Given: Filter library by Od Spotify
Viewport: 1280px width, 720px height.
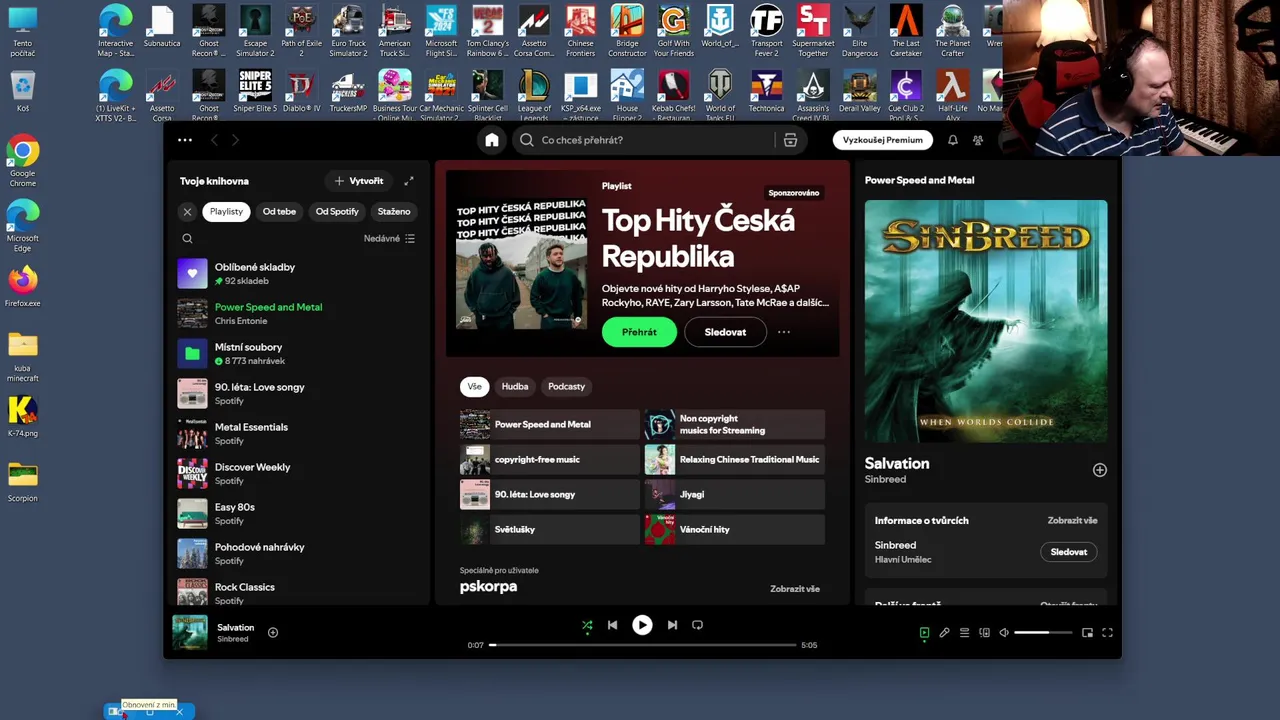Looking at the screenshot, I should pos(337,212).
